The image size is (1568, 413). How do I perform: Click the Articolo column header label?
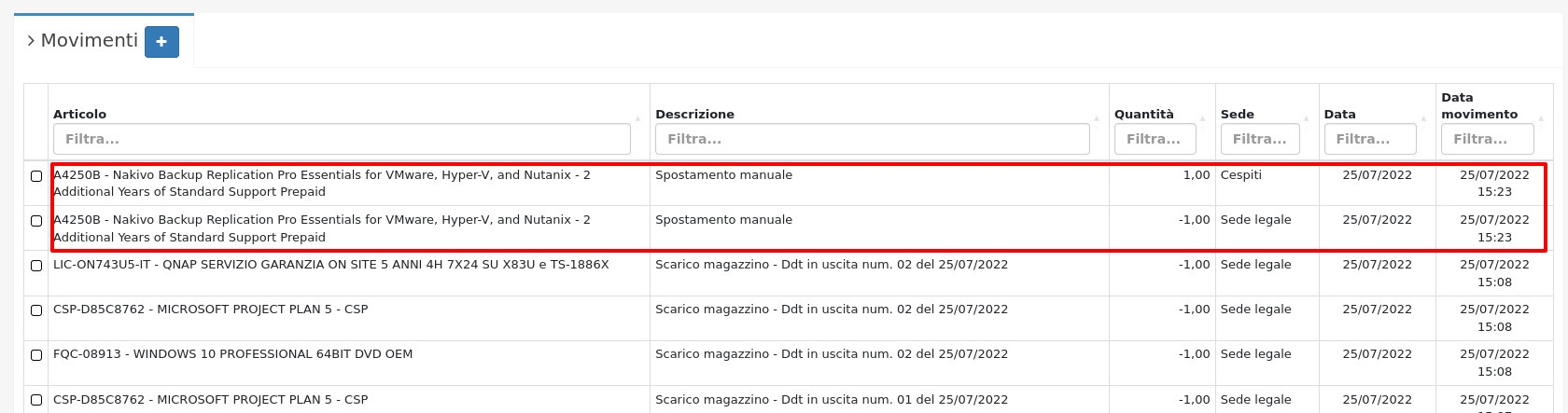click(80, 114)
